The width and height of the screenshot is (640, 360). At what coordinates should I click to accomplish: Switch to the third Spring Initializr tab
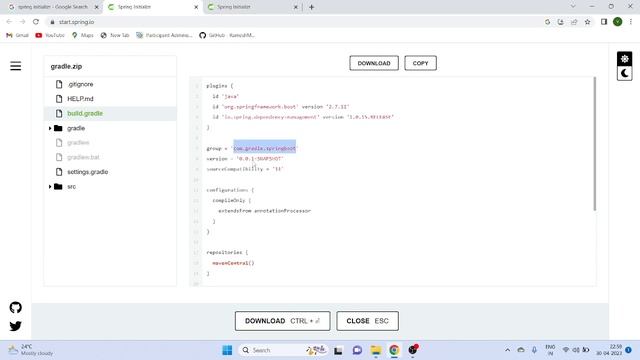251,7
